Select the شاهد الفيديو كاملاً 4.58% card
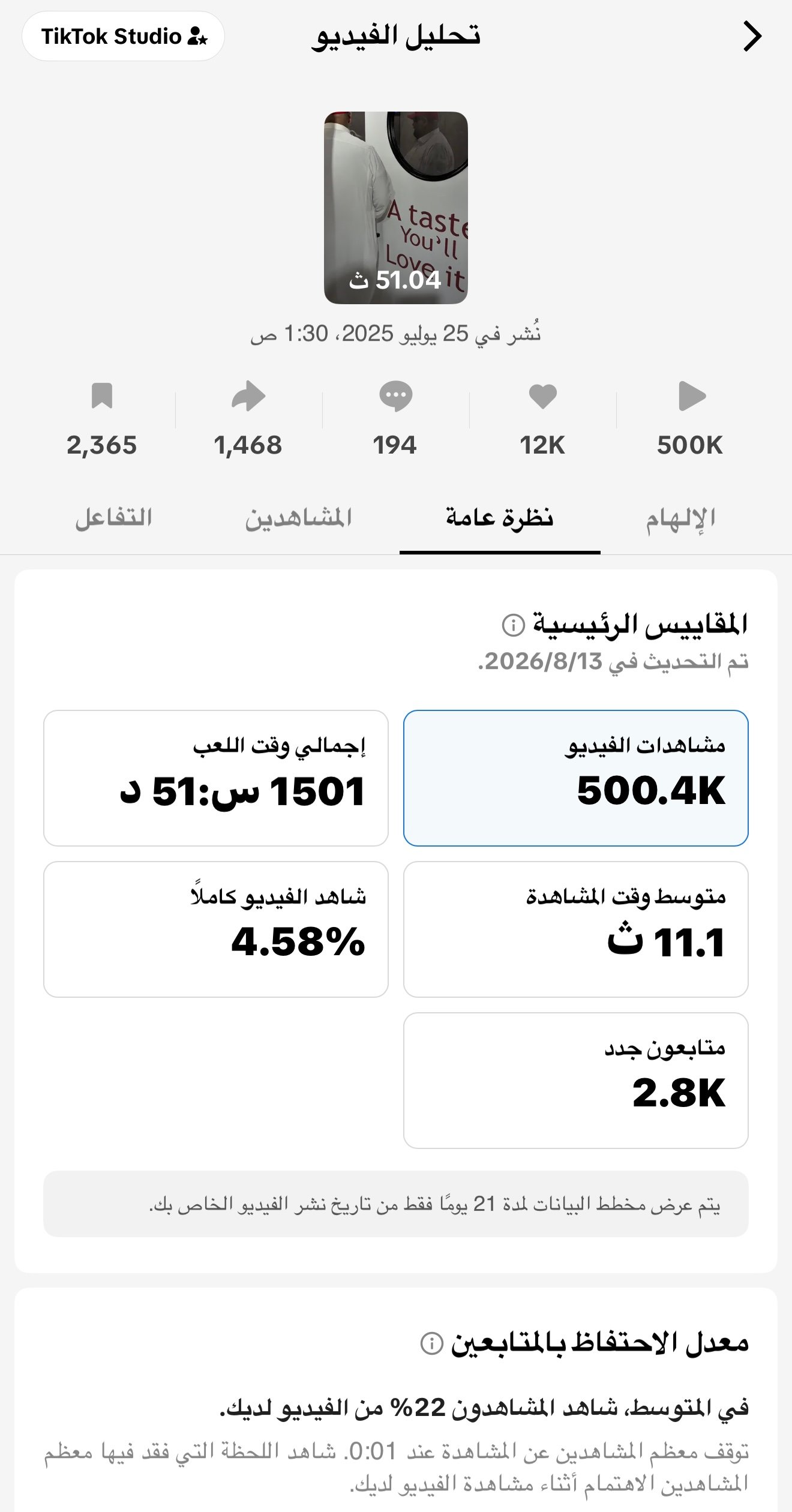 216,929
